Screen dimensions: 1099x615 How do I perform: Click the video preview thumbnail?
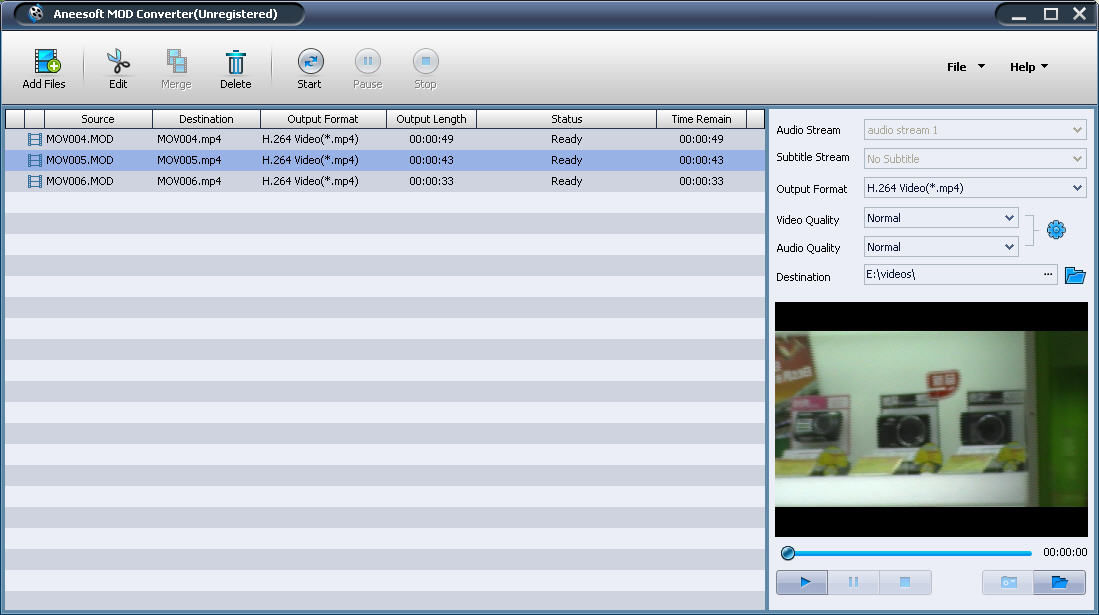[931, 419]
